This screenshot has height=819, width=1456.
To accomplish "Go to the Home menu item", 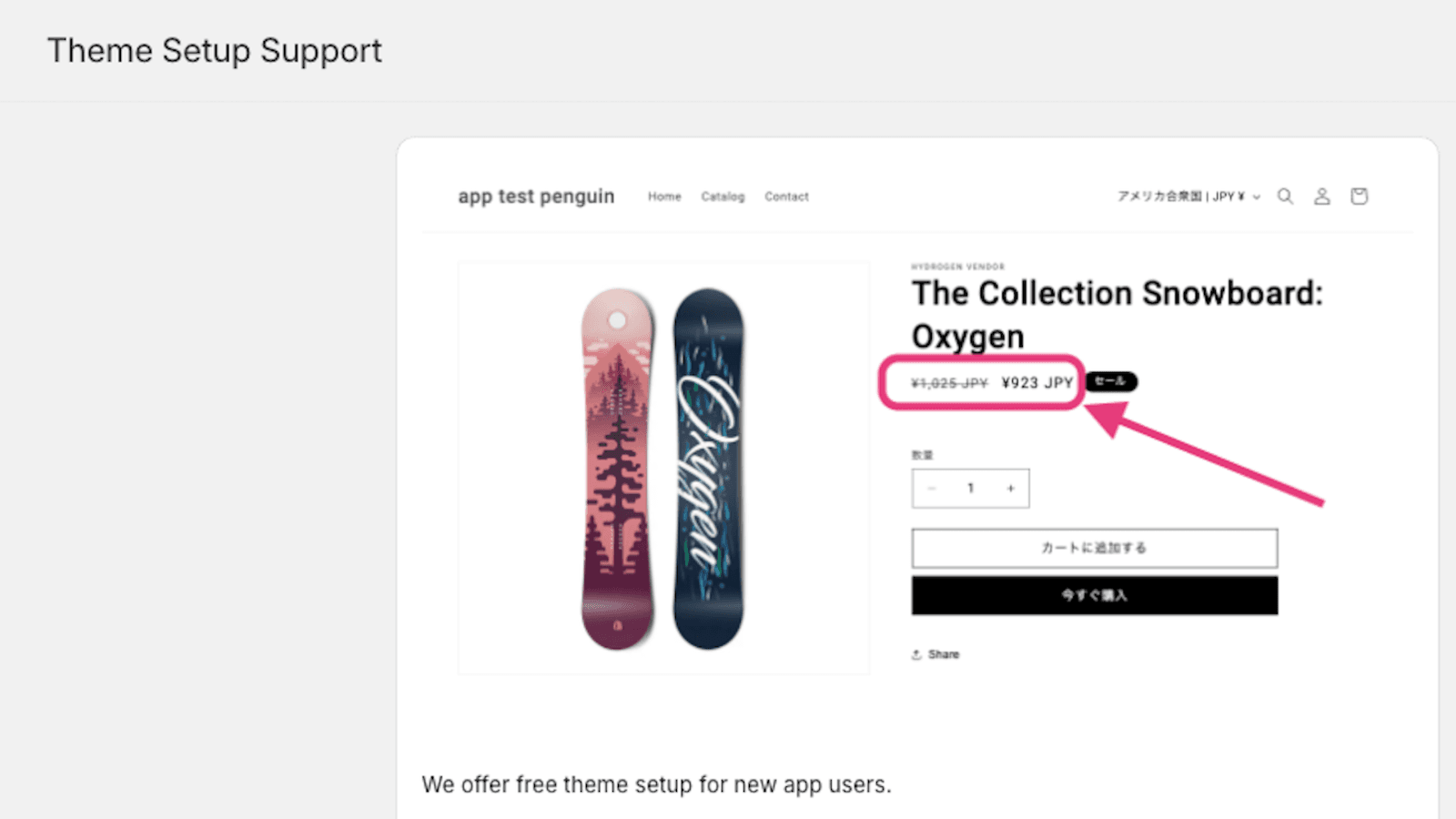I will click(x=664, y=197).
